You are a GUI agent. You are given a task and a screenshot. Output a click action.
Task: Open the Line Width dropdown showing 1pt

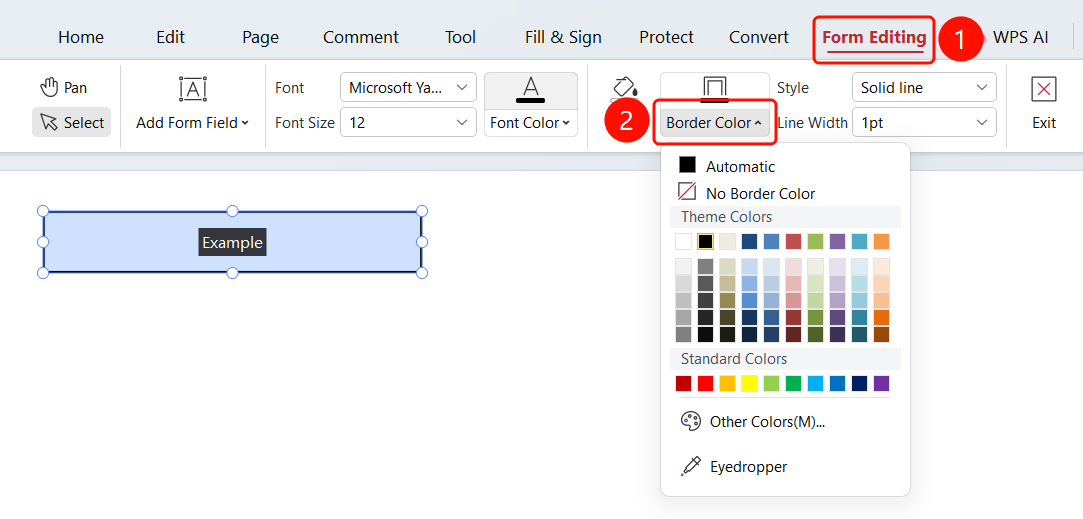924,122
